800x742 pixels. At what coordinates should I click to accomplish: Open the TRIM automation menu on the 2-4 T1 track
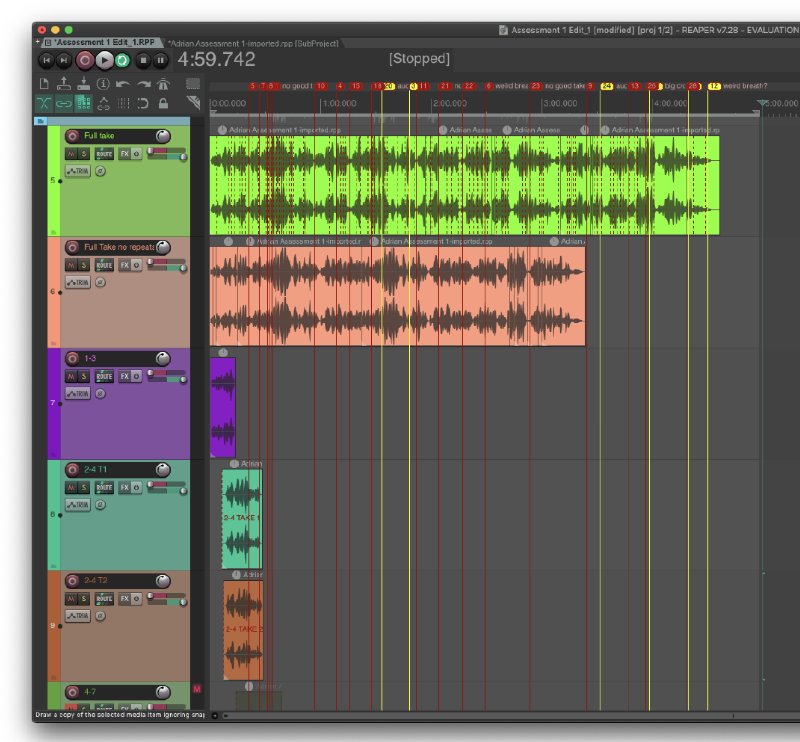78,505
